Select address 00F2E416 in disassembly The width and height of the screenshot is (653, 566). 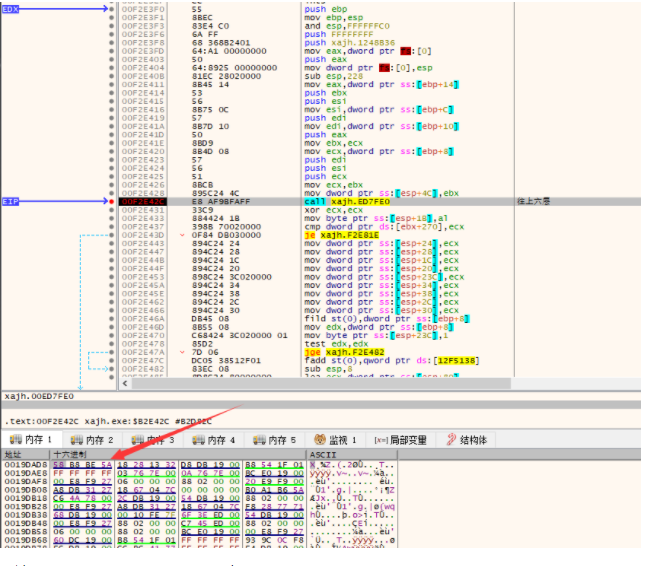point(143,110)
